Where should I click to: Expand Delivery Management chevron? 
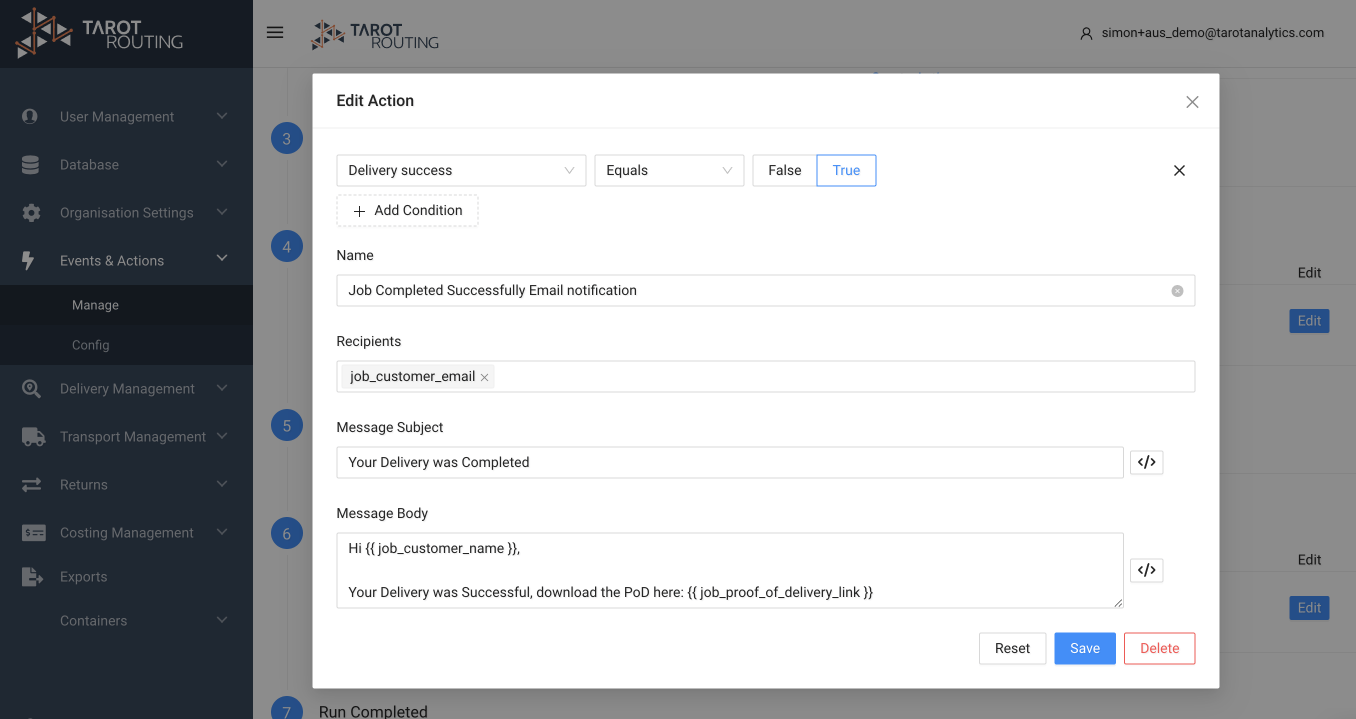[222, 388]
